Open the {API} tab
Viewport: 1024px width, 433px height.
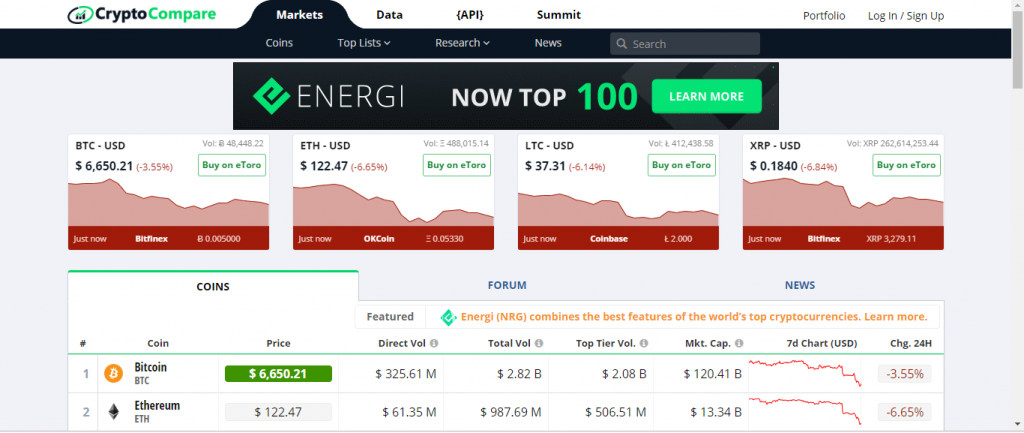pyautogui.click(x=470, y=15)
